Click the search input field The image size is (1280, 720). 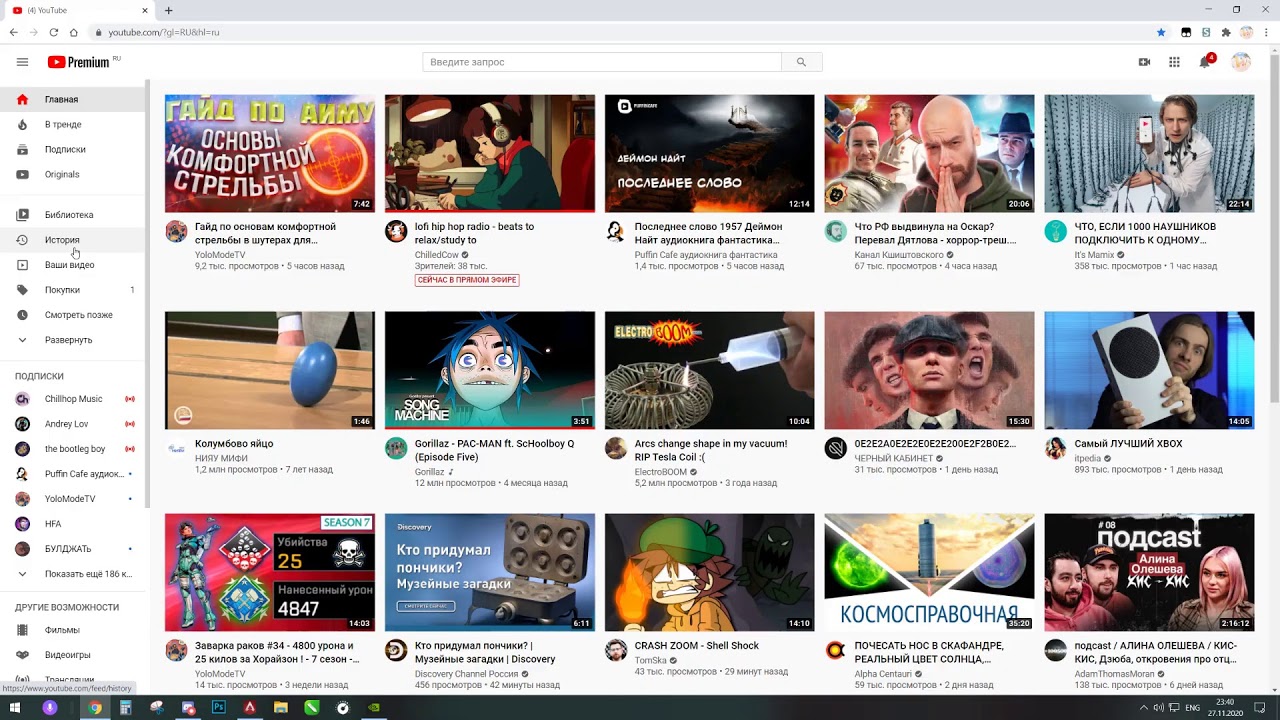(x=602, y=62)
